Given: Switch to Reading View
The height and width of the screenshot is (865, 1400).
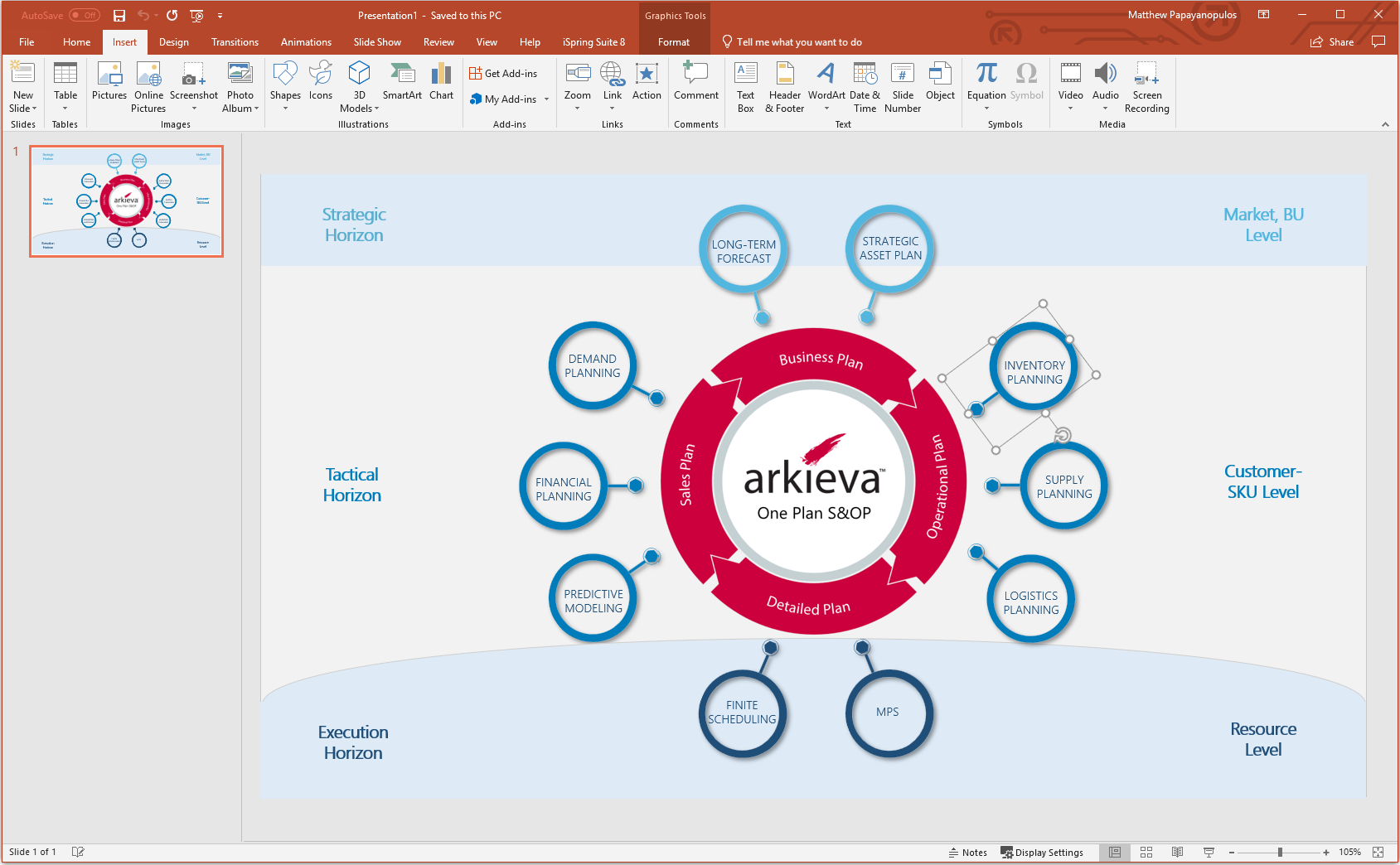Looking at the screenshot, I should (1177, 852).
